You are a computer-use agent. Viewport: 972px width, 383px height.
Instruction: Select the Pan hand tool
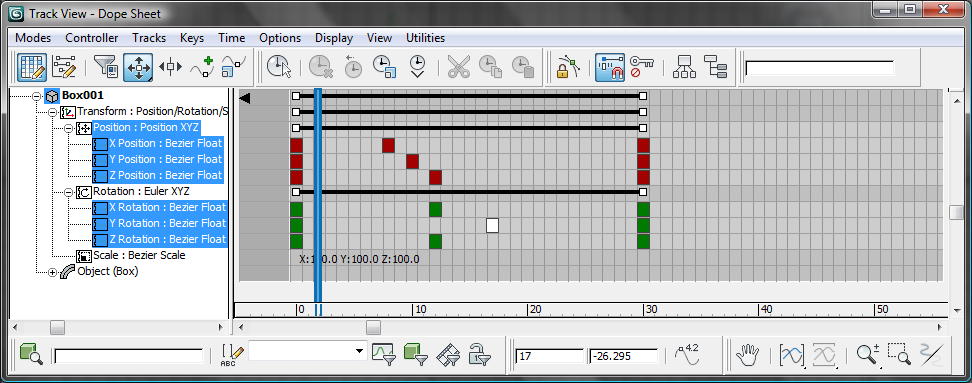coord(748,355)
